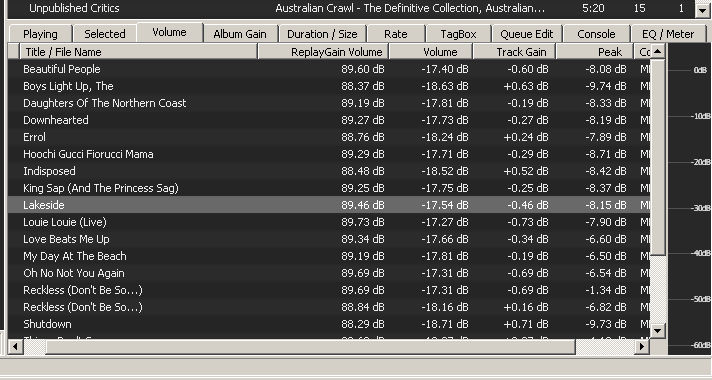Click the Australian Crawl album text

[410, 8]
